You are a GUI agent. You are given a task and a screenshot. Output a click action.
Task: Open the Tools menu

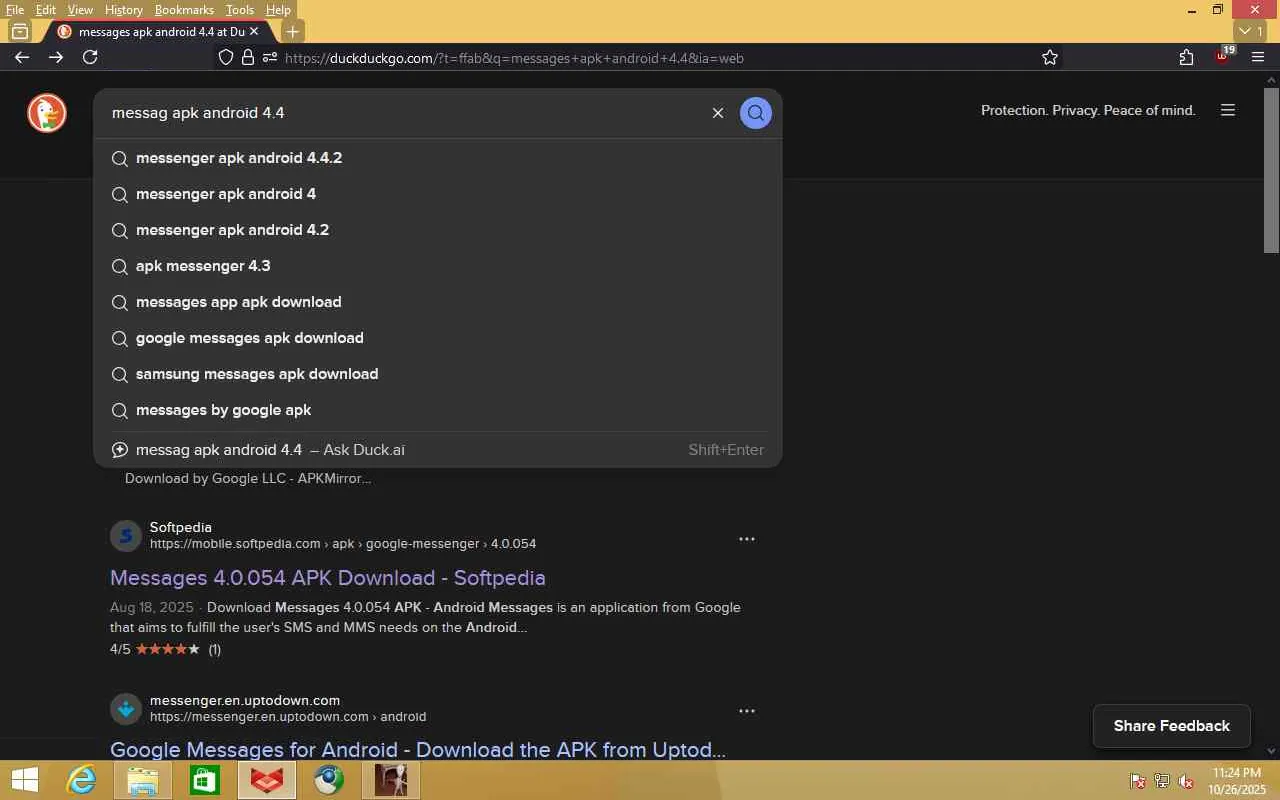pyautogui.click(x=240, y=9)
